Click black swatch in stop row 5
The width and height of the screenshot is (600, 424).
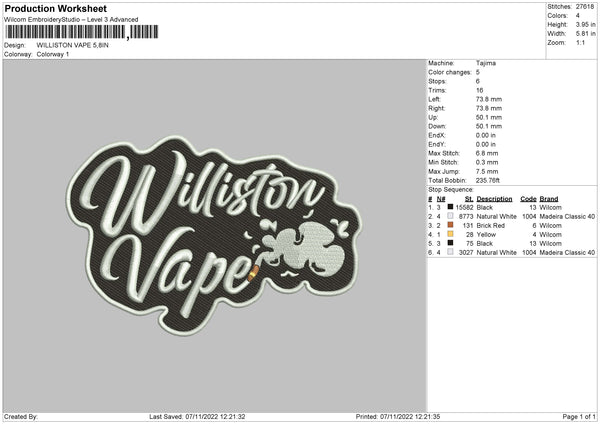coord(450,243)
